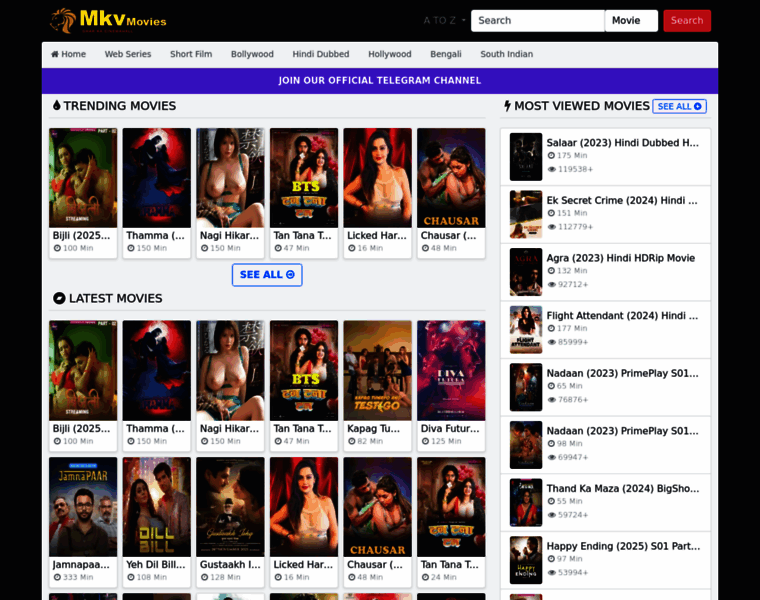
Task: Open Jamnapaar poster thumbnail
Action: coord(83,507)
